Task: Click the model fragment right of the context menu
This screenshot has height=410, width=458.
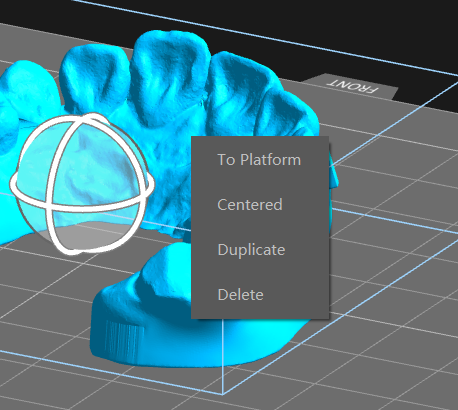Action: (x=334, y=173)
